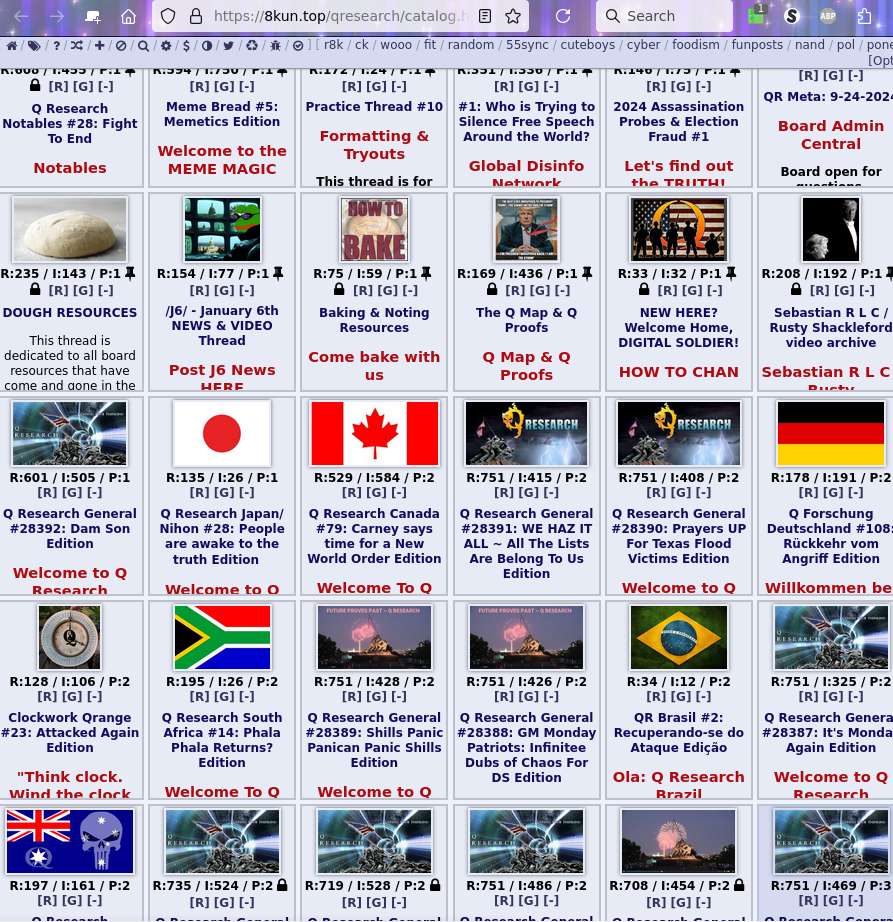Screen dimensions: 893x922
Task: Reload the page with the refresh icon
Action: click(x=563, y=16)
